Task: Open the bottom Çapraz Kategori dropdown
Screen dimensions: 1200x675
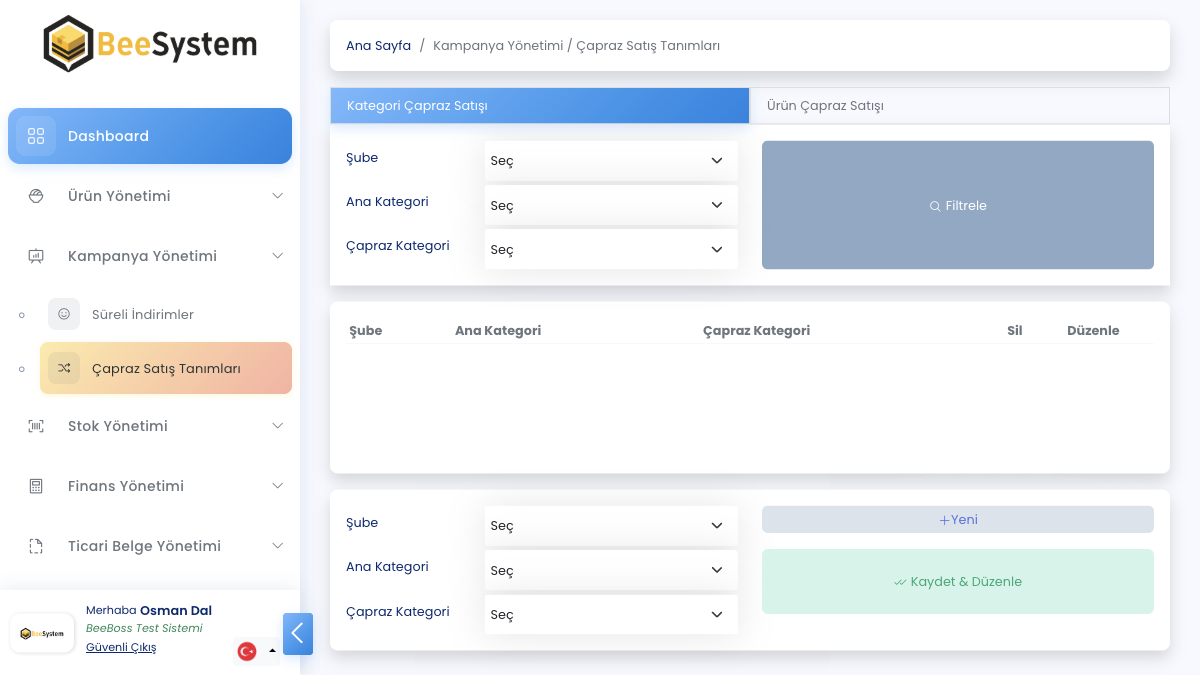Action: pyautogui.click(x=610, y=614)
